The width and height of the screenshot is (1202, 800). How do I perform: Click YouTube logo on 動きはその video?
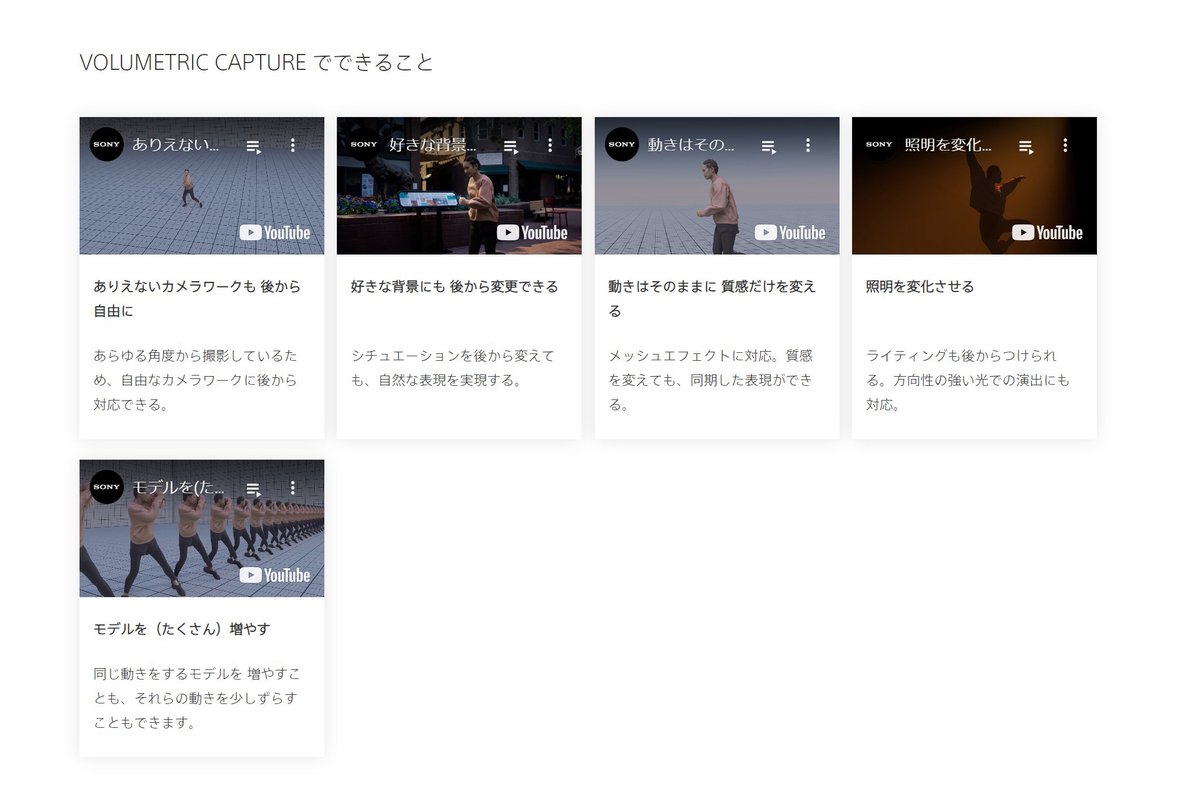click(791, 233)
